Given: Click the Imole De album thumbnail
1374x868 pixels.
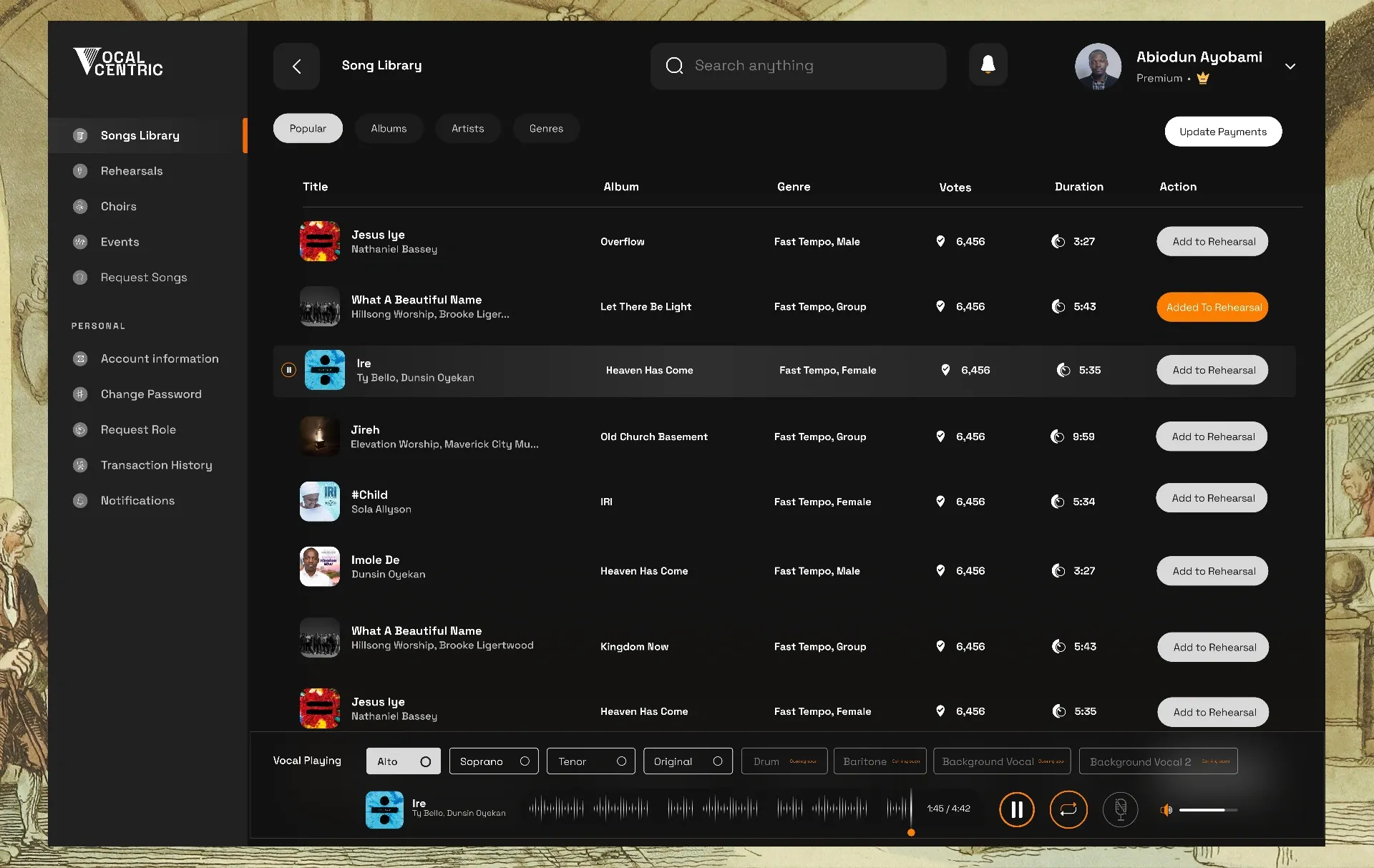Looking at the screenshot, I should (320, 567).
